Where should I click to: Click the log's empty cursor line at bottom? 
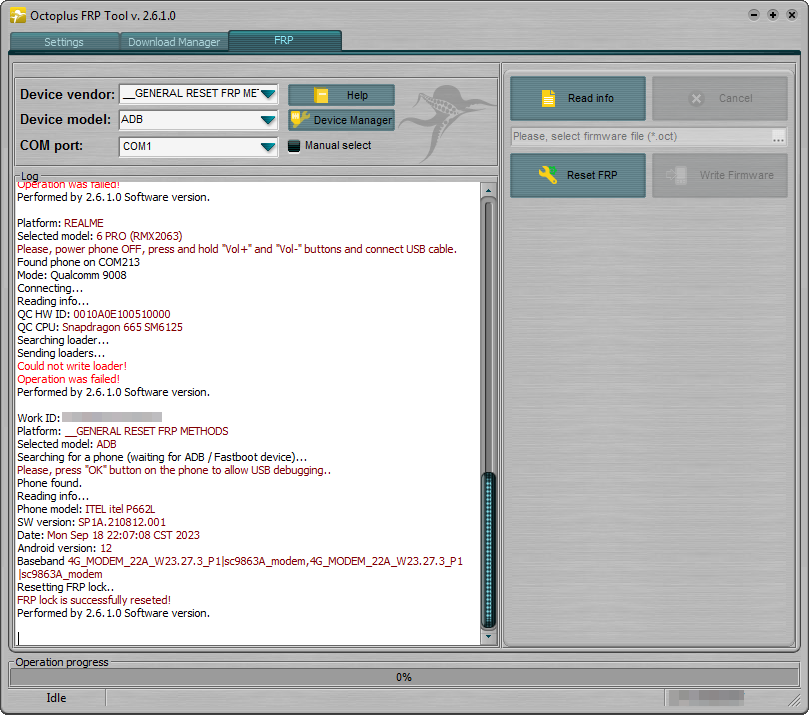[x=248, y=638]
